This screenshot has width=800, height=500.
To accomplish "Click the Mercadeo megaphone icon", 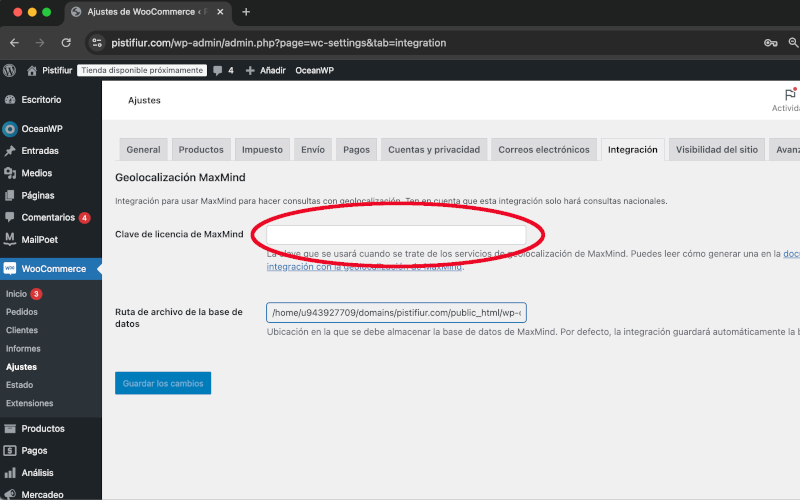I will pos(10,494).
